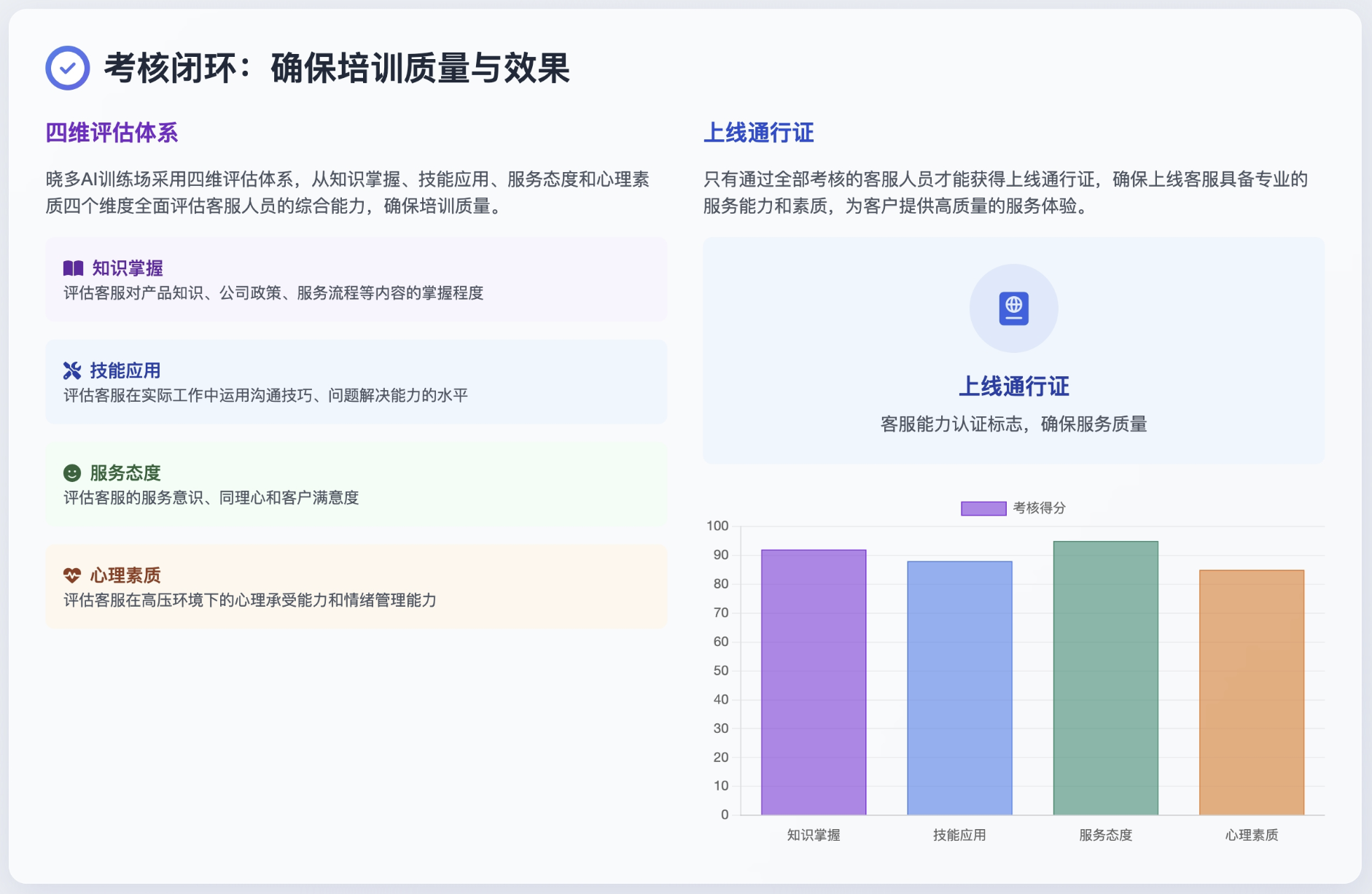Select the smiley face icon for 服务态度
1372x894 pixels.
[x=72, y=473]
